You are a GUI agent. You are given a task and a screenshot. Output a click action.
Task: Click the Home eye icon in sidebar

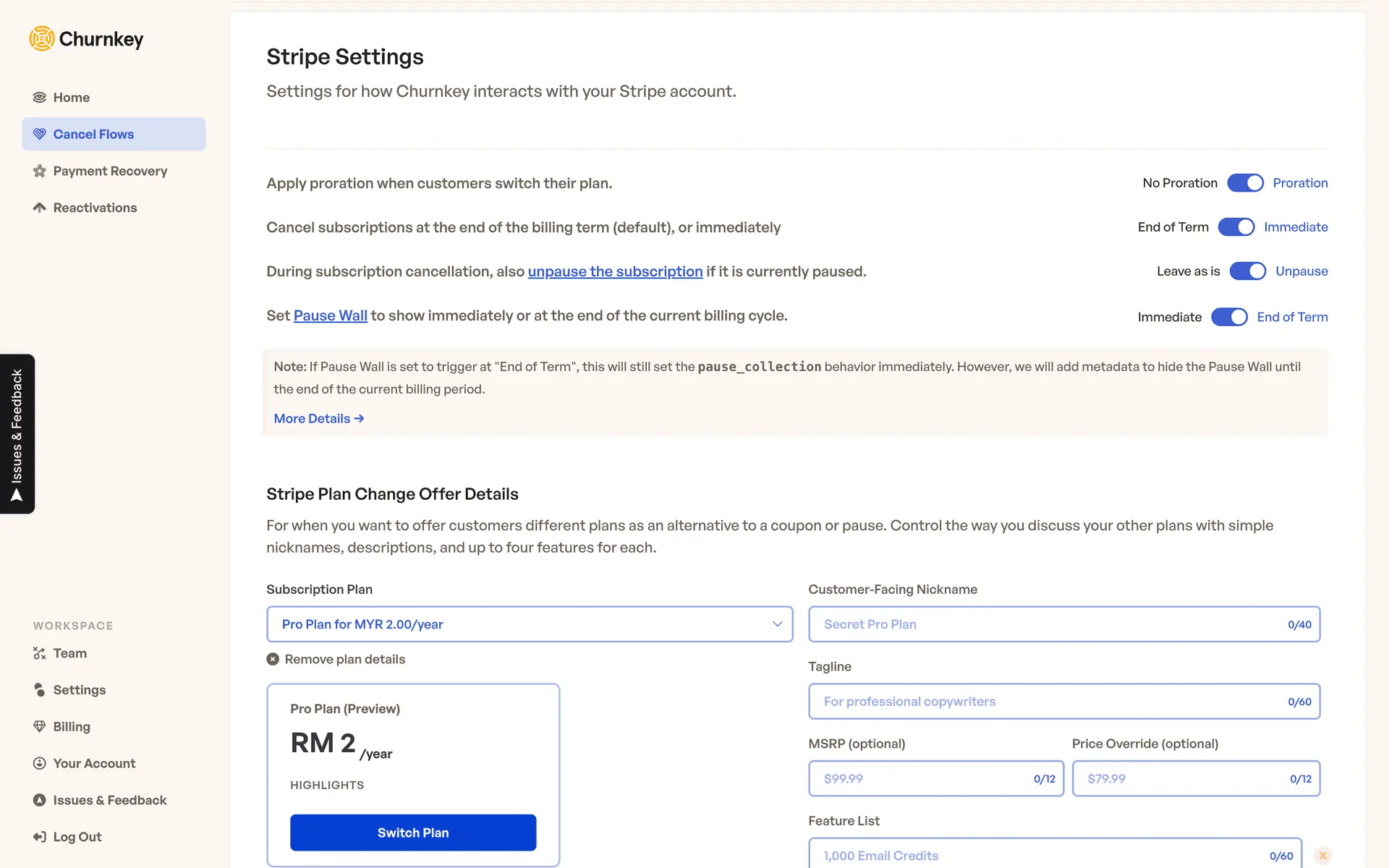click(x=40, y=98)
